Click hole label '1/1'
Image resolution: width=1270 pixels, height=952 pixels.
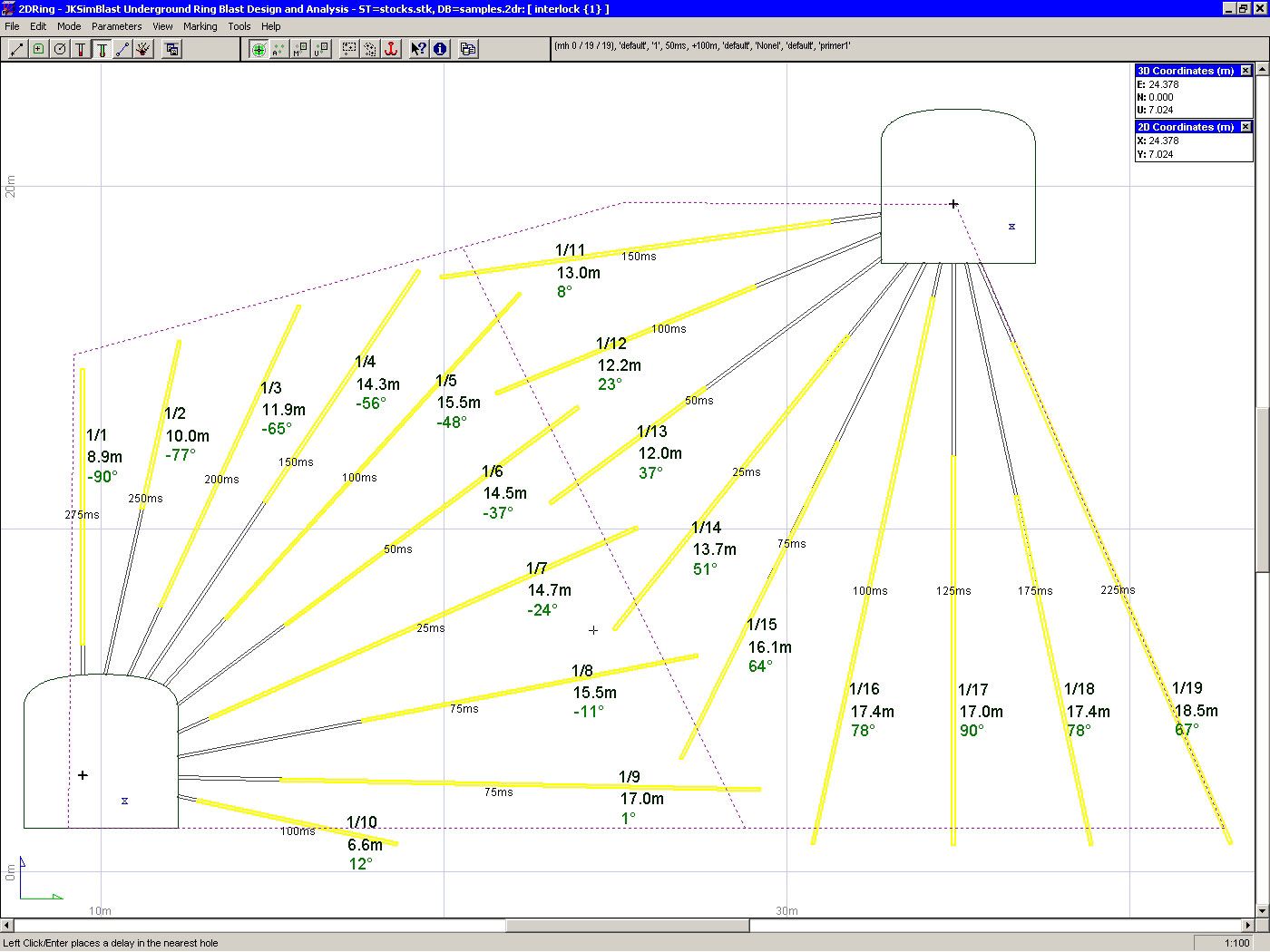click(97, 435)
